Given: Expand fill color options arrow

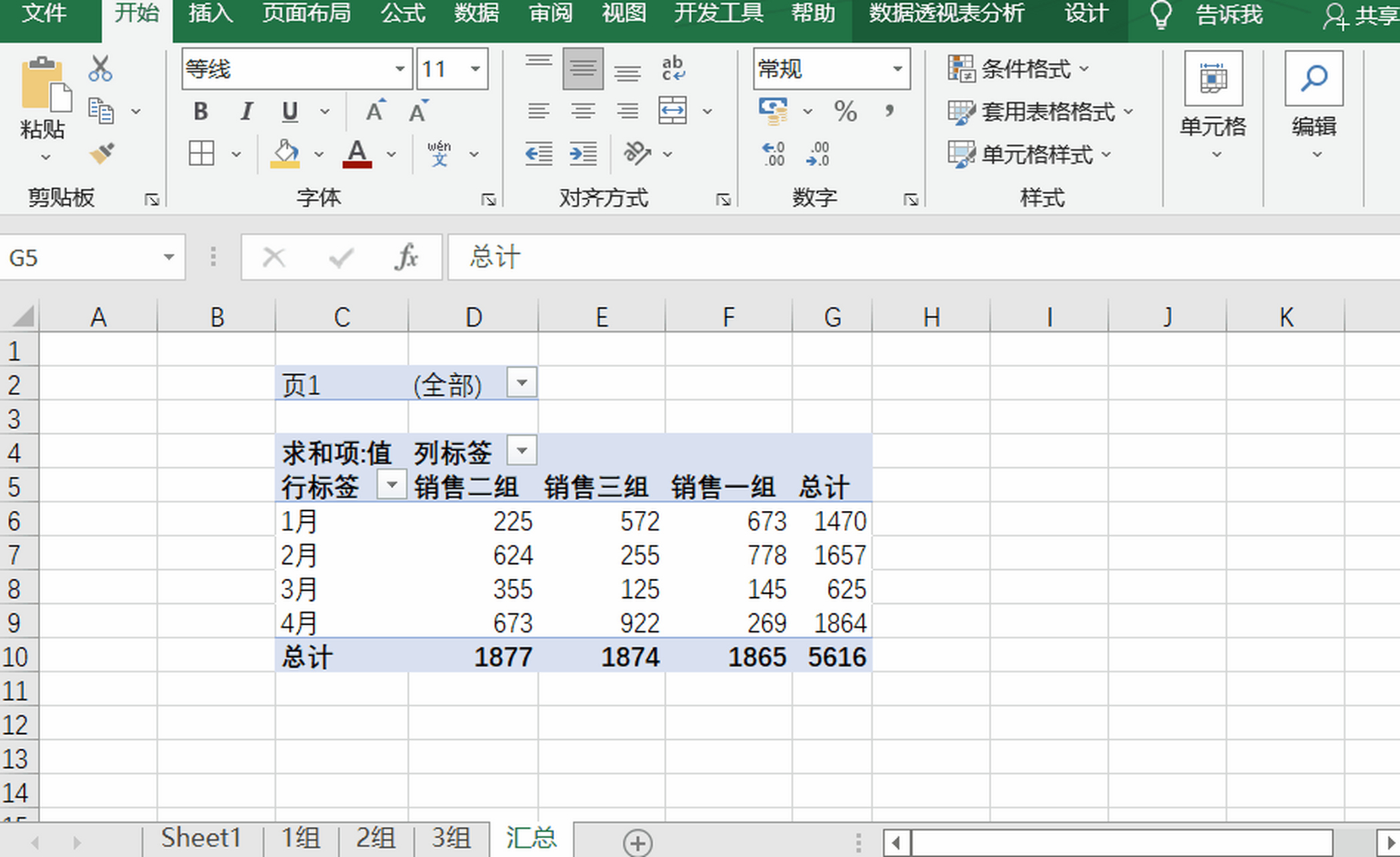Looking at the screenshot, I should pyautogui.click(x=319, y=154).
